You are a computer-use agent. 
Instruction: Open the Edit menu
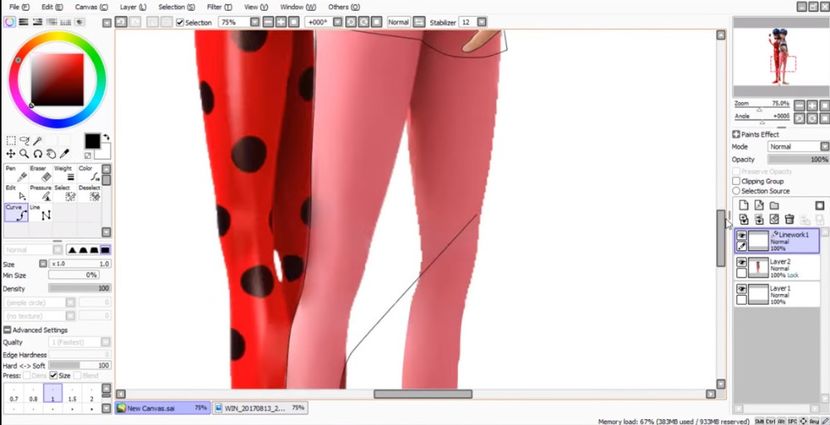click(x=52, y=7)
